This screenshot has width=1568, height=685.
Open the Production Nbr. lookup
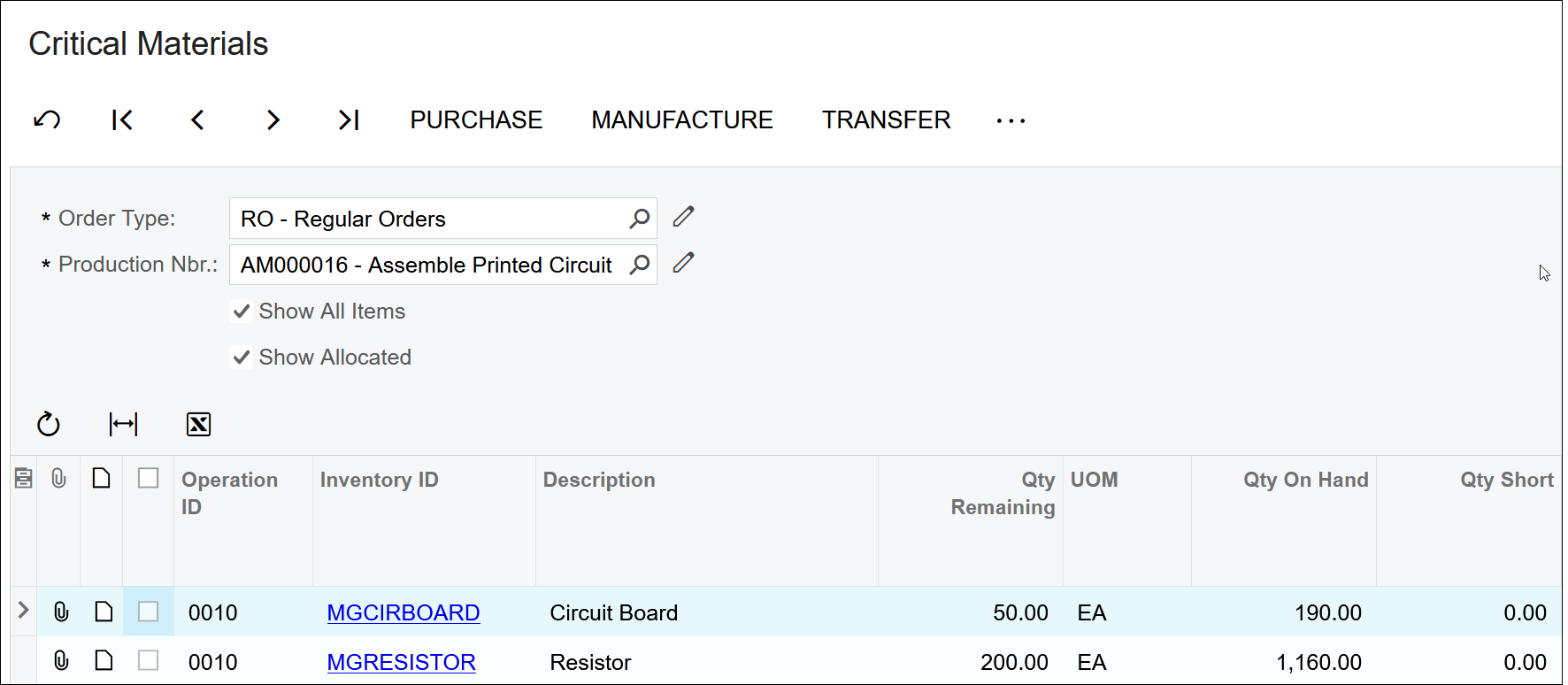[639, 265]
